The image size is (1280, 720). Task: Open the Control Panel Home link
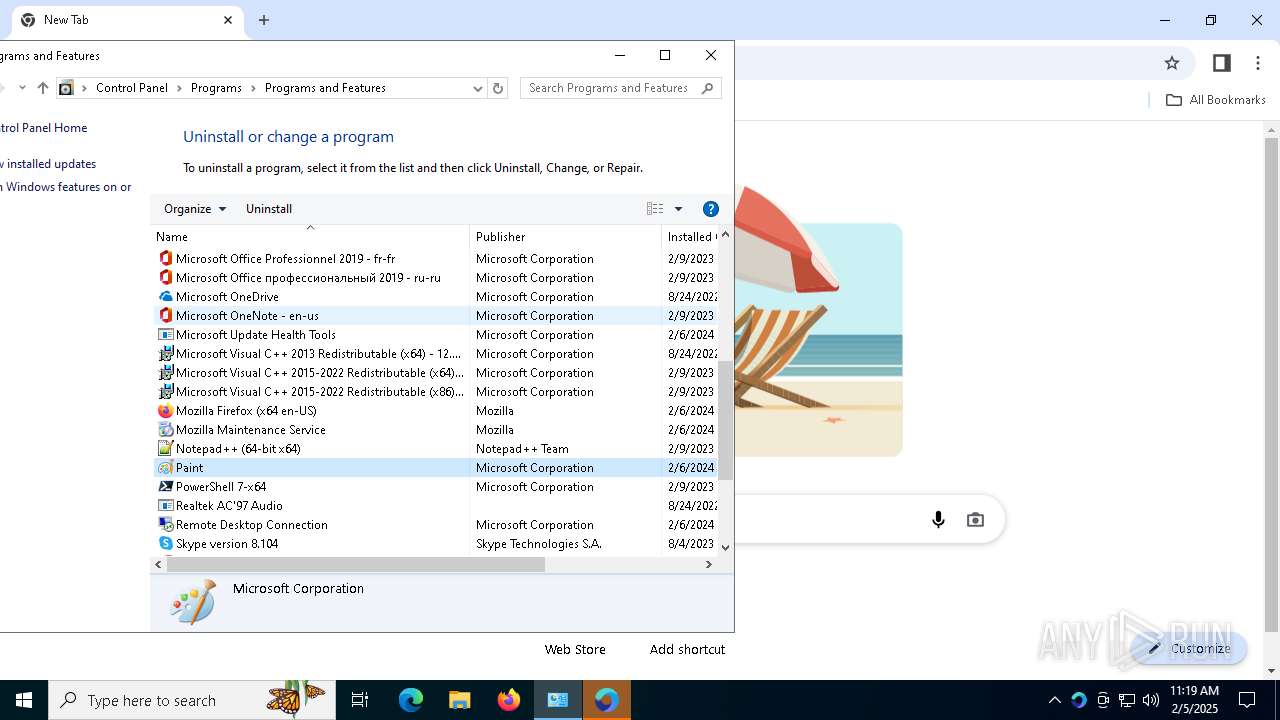coord(42,128)
